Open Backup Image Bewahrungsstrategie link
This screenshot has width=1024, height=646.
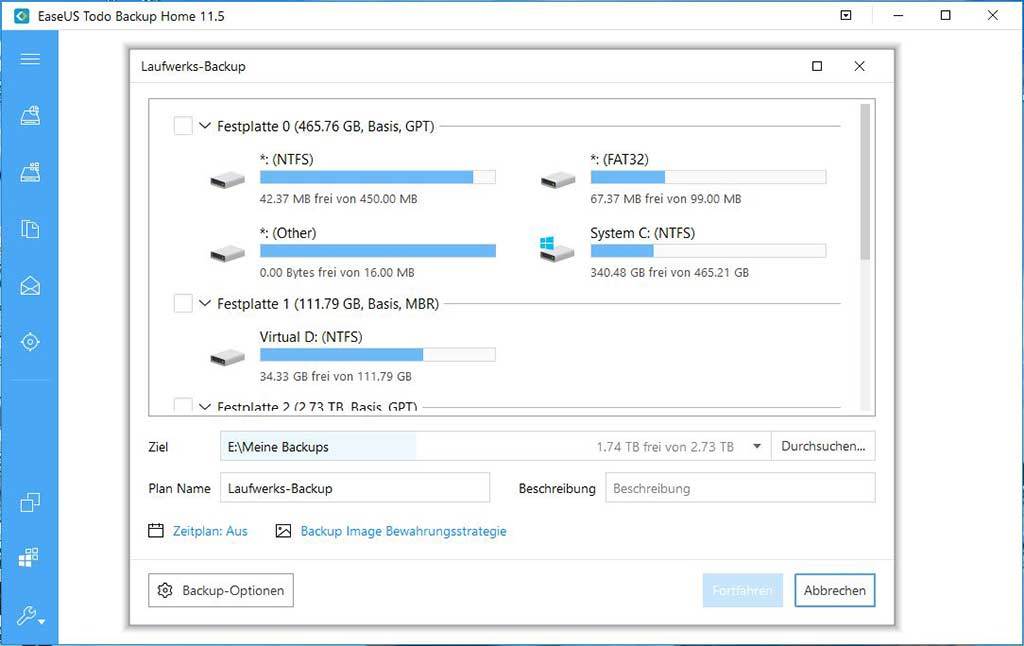404,531
